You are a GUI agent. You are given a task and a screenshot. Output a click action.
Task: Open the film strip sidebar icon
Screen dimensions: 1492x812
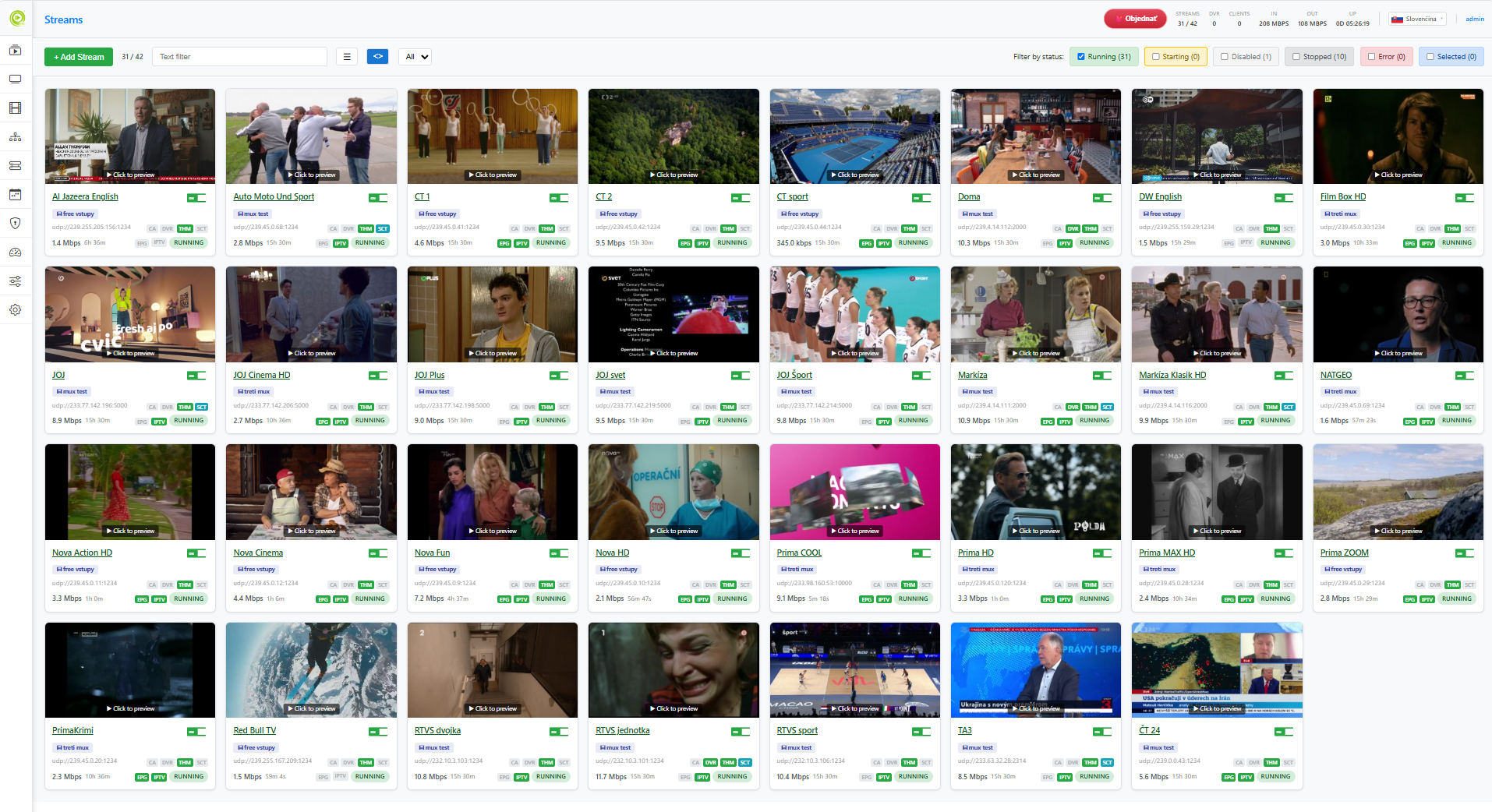pyautogui.click(x=16, y=108)
